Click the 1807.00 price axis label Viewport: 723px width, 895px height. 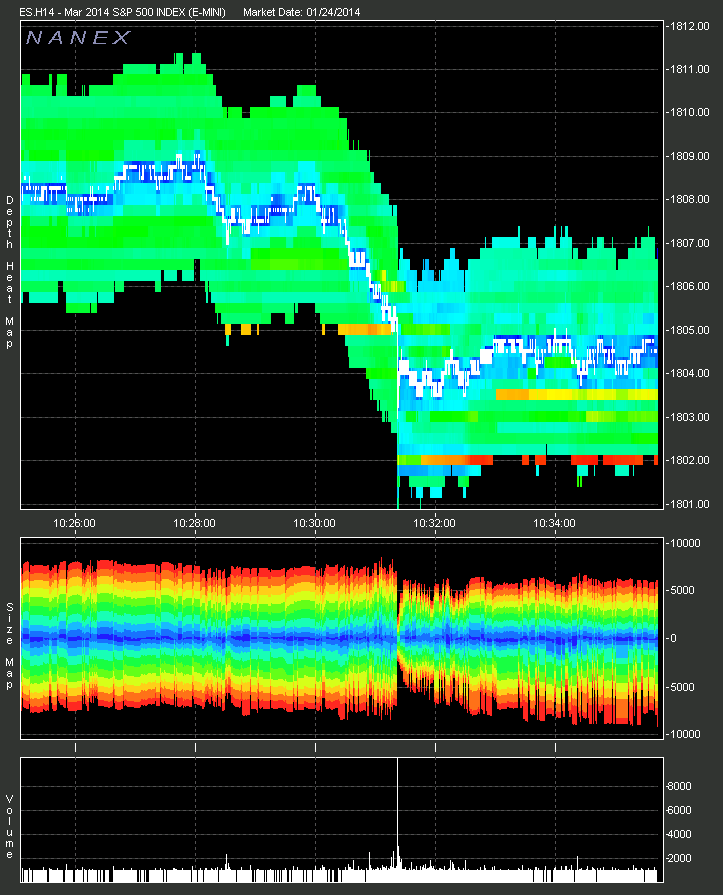689,244
